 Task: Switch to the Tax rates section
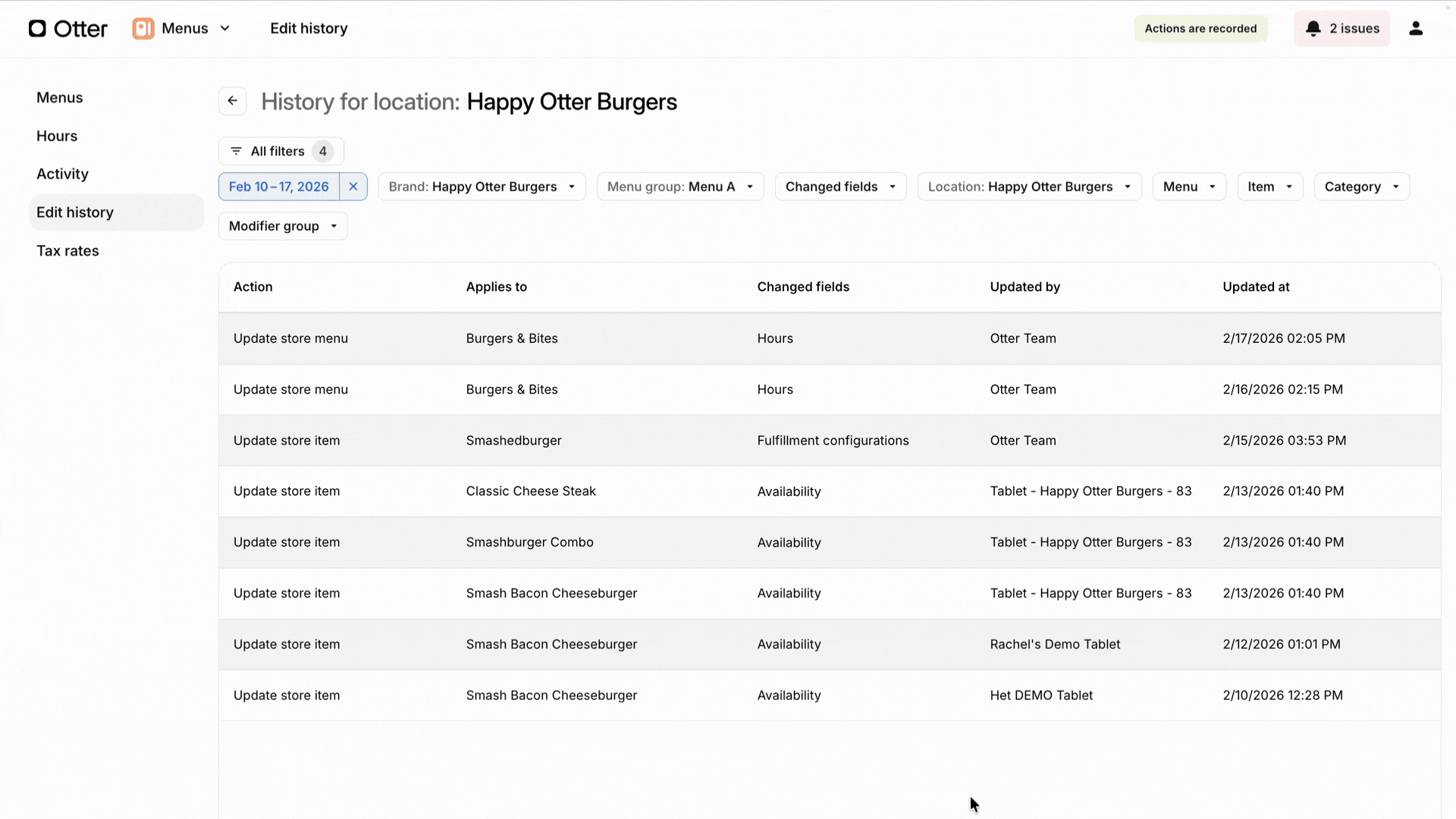[x=67, y=250]
